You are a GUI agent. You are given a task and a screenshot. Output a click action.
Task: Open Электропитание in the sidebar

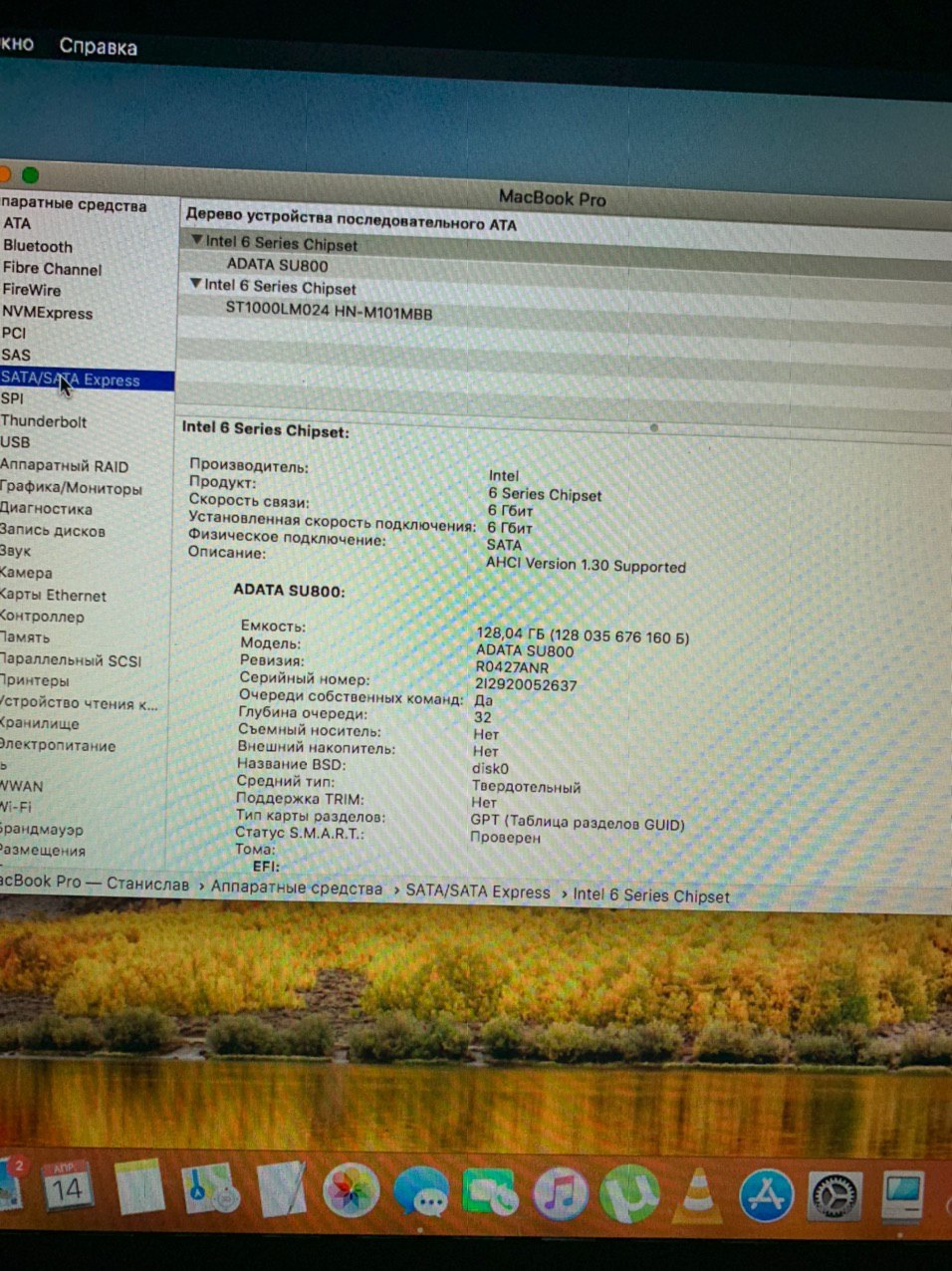pos(58,745)
